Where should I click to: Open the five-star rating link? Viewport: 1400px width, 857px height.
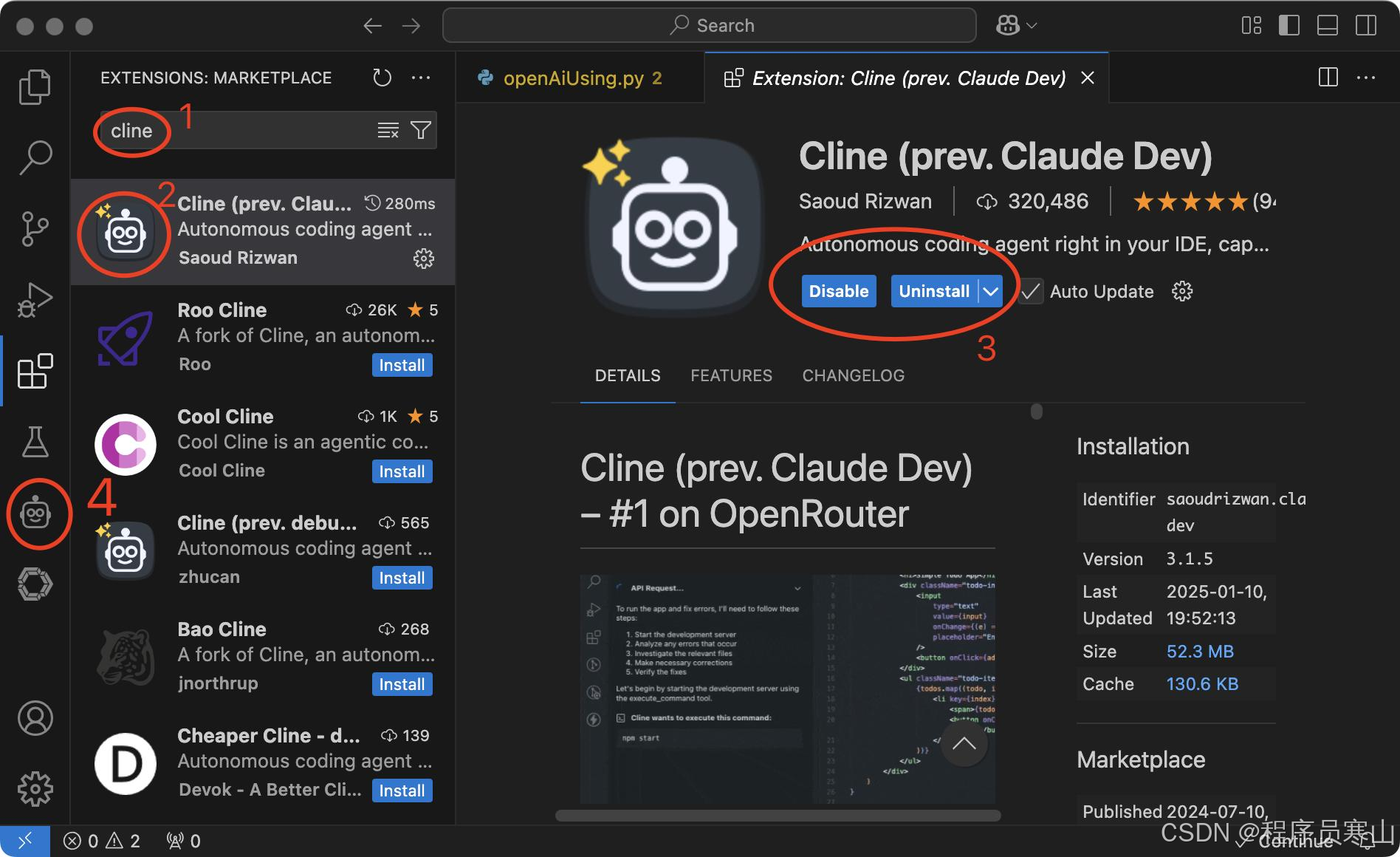[x=1204, y=201]
